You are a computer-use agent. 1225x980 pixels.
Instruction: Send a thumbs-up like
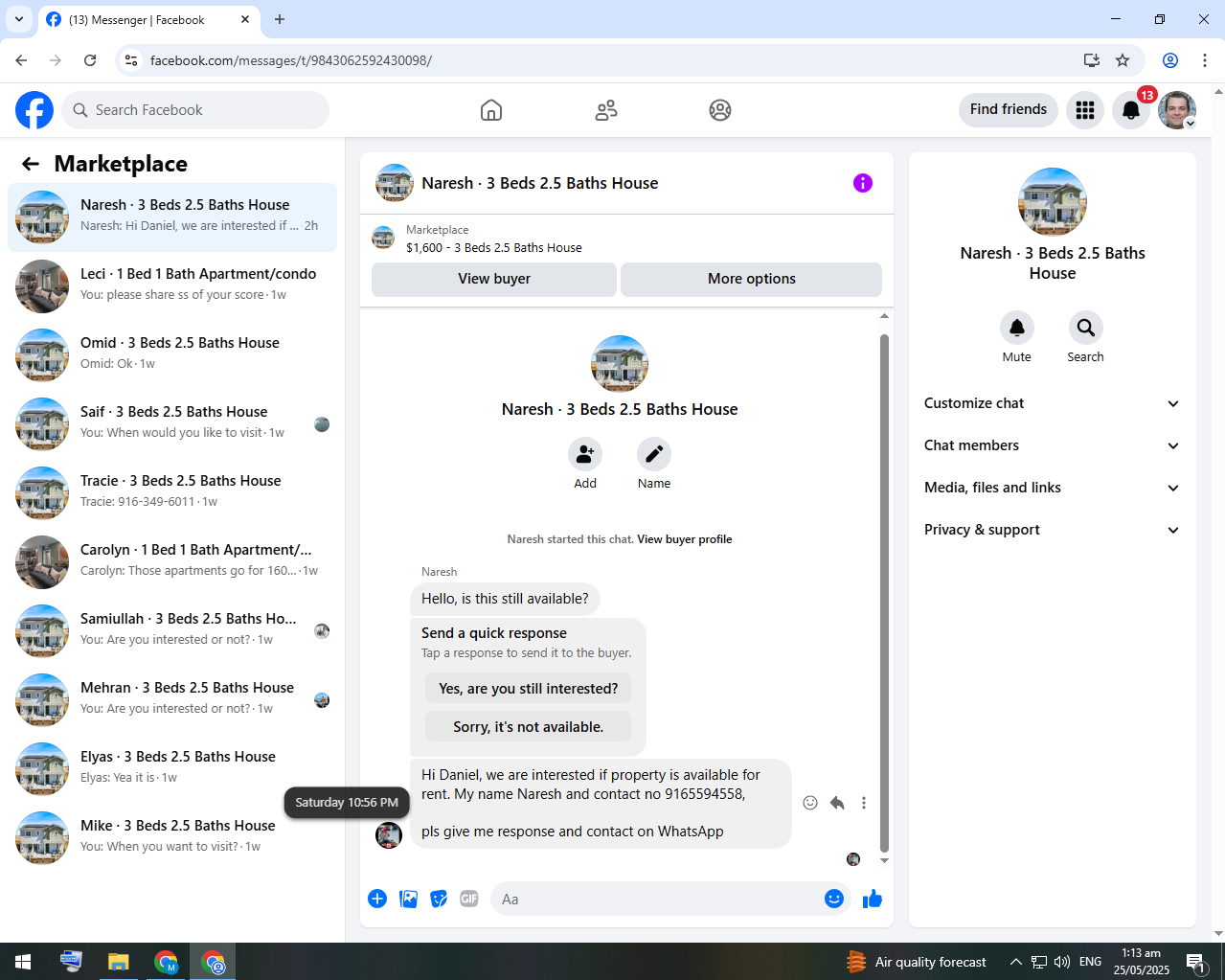pos(873,899)
